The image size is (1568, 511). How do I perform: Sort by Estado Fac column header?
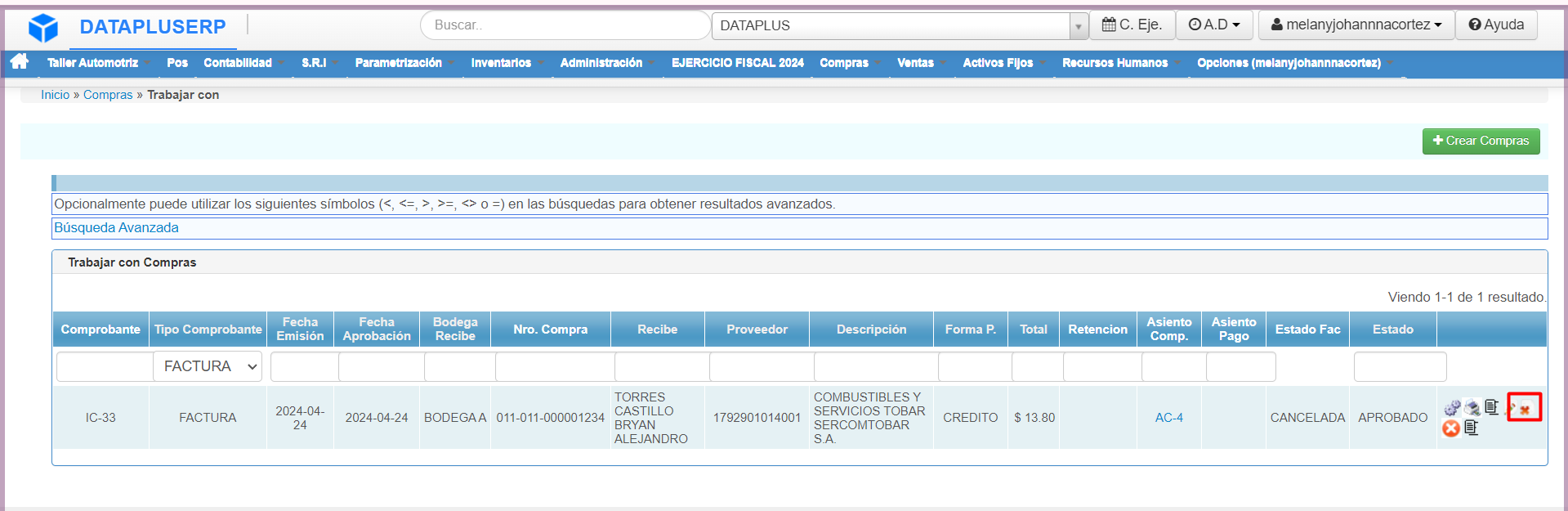[1307, 329]
